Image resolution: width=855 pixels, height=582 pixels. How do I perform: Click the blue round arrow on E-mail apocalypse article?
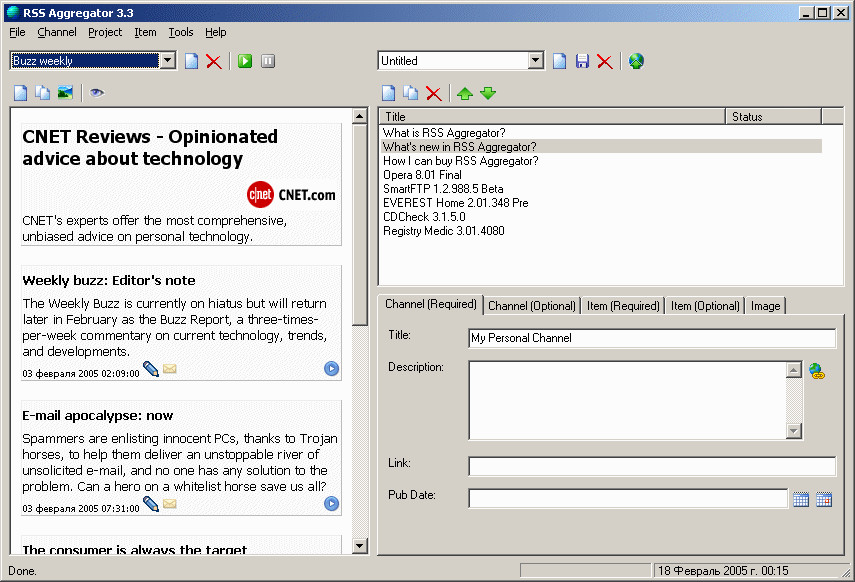point(332,503)
